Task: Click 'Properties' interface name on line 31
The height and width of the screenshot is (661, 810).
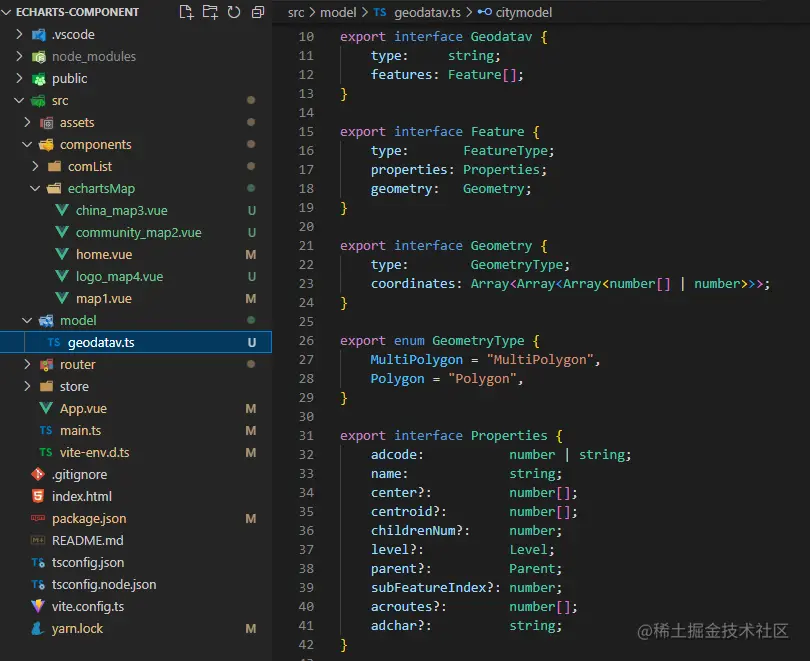Action: coord(509,436)
